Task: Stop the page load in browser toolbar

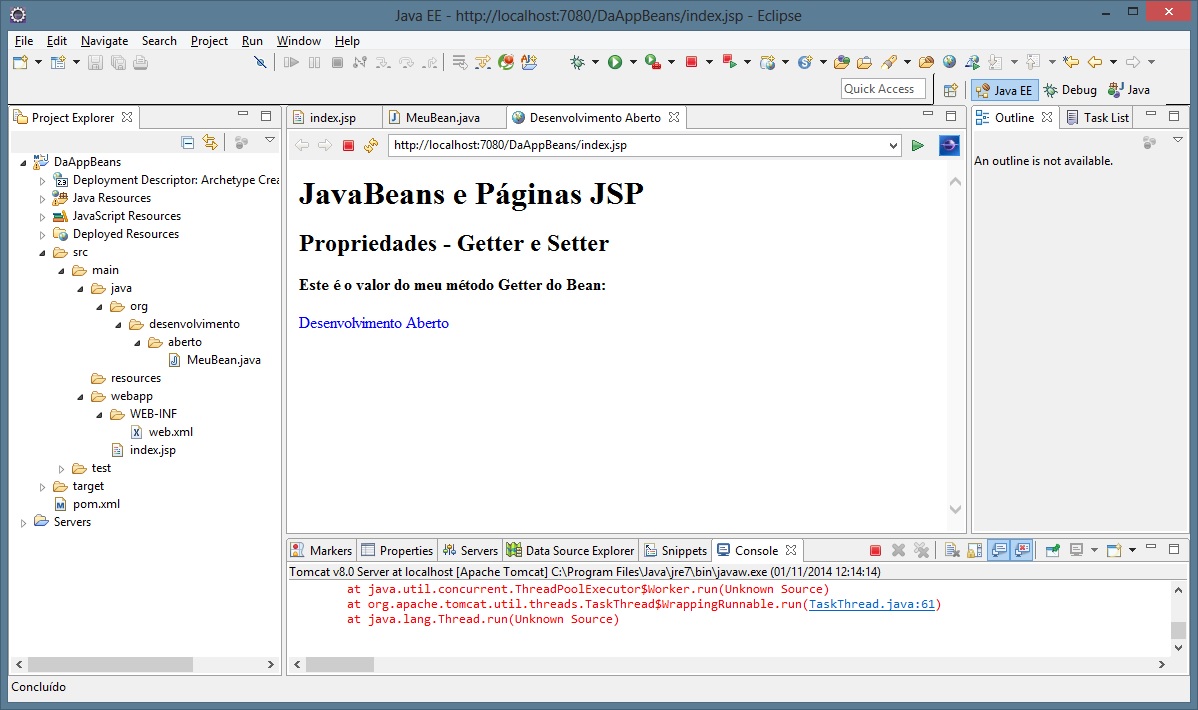Action: tap(348, 146)
